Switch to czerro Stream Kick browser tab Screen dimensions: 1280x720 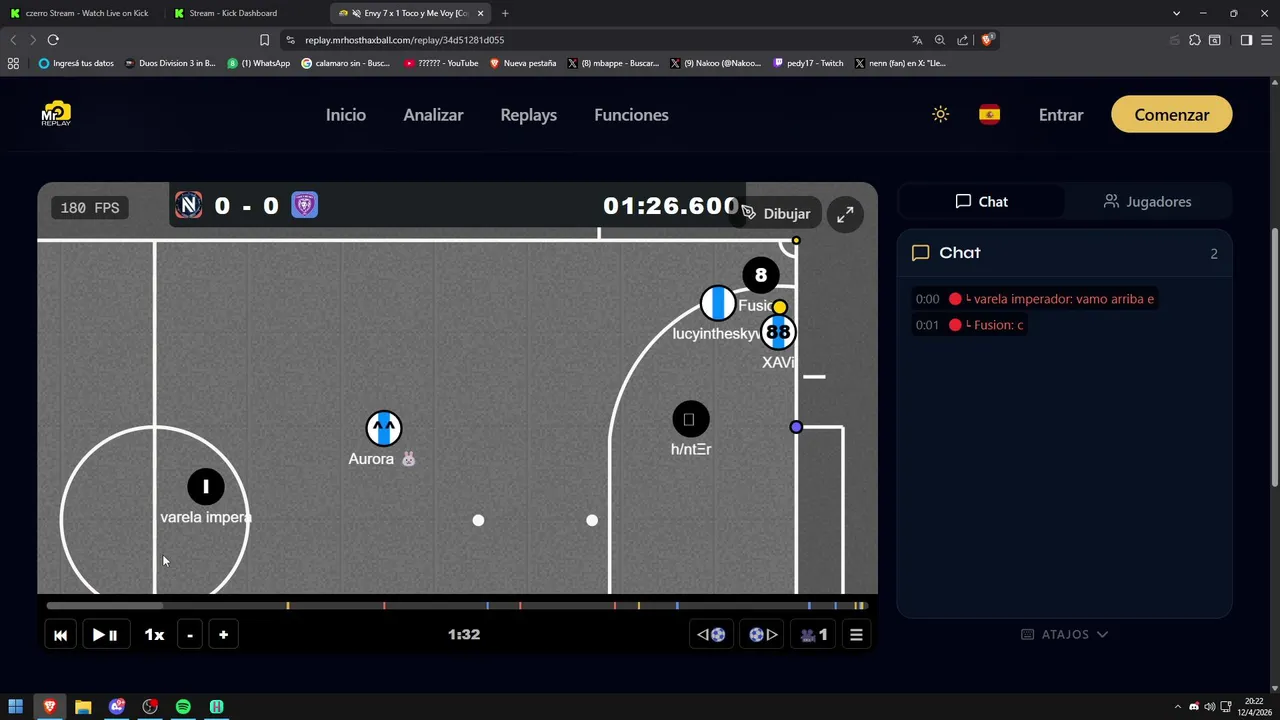(82, 13)
